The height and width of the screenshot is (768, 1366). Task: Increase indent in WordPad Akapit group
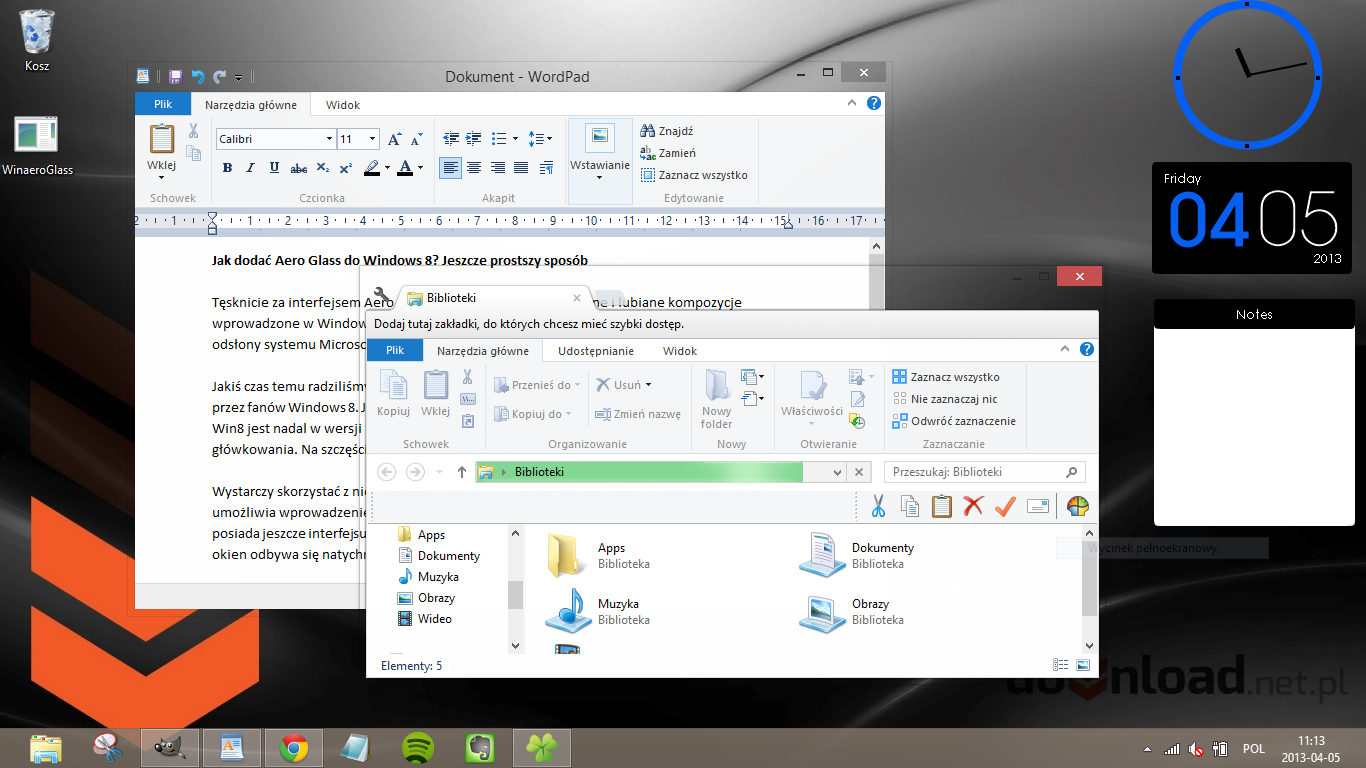click(x=474, y=139)
